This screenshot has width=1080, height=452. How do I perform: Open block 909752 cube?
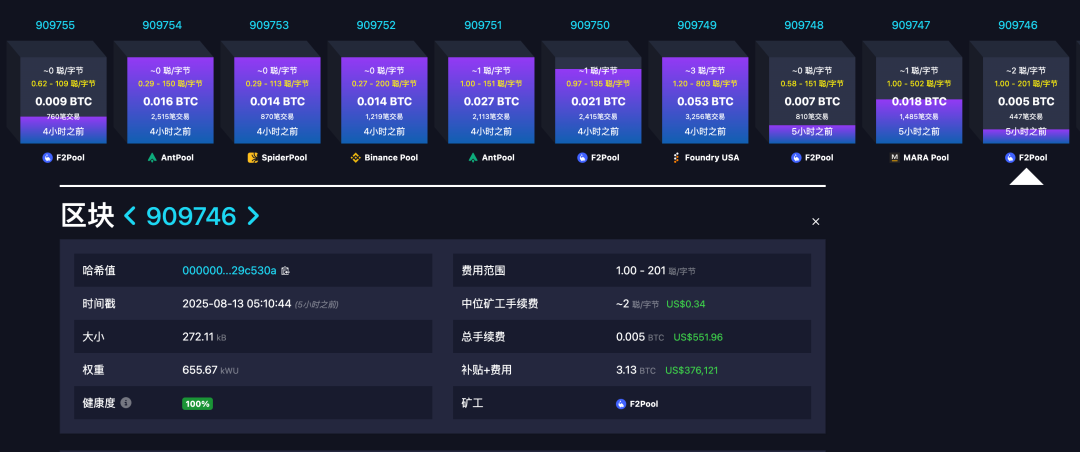384,100
